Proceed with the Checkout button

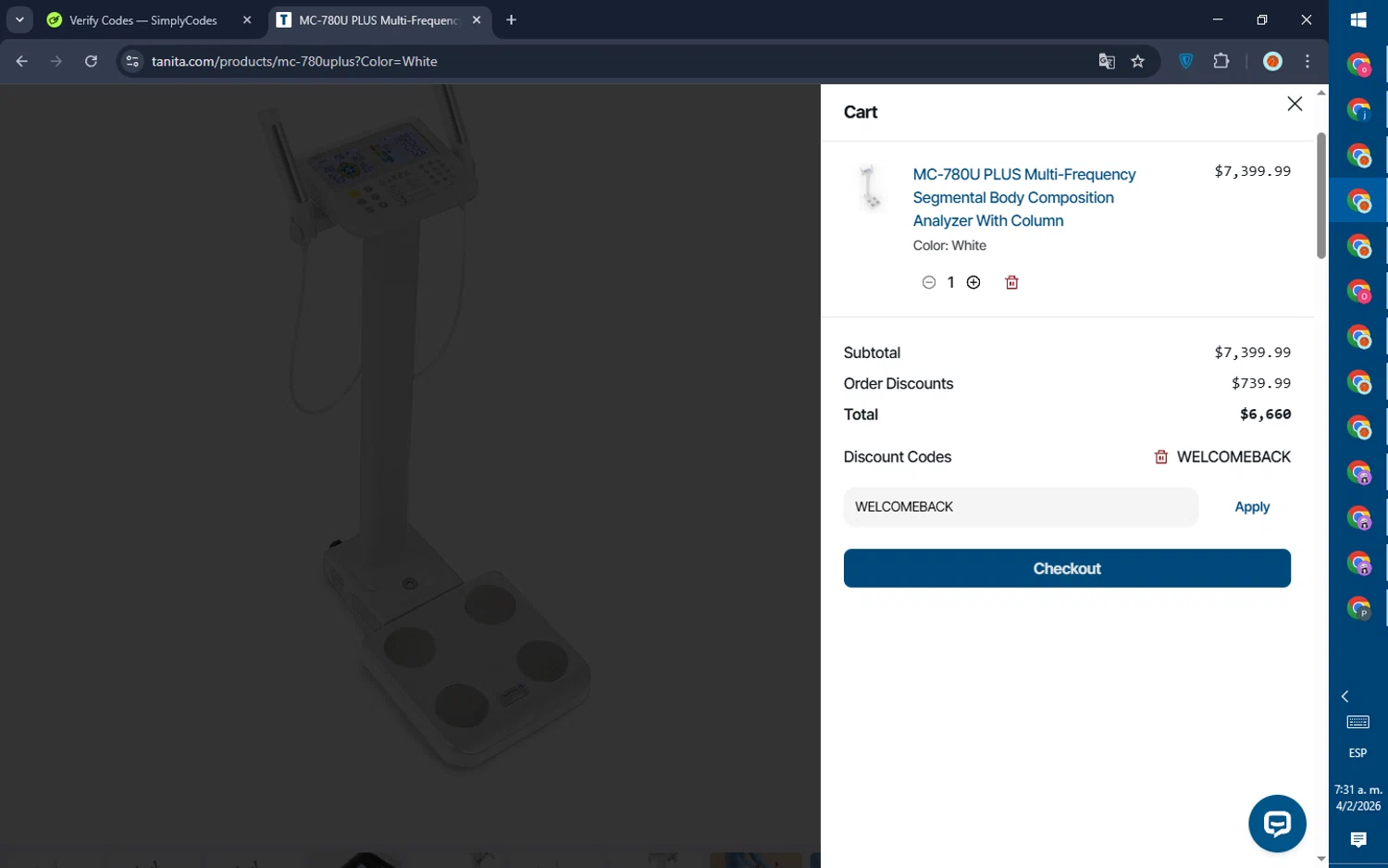(x=1067, y=568)
